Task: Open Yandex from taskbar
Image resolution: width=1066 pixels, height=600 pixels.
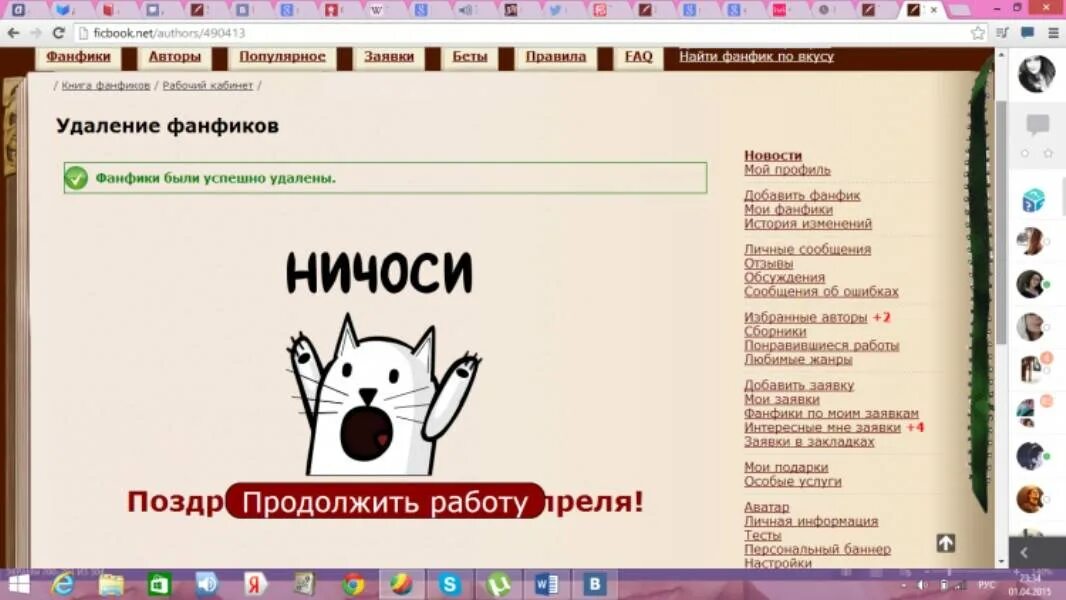Action: [x=255, y=584]
